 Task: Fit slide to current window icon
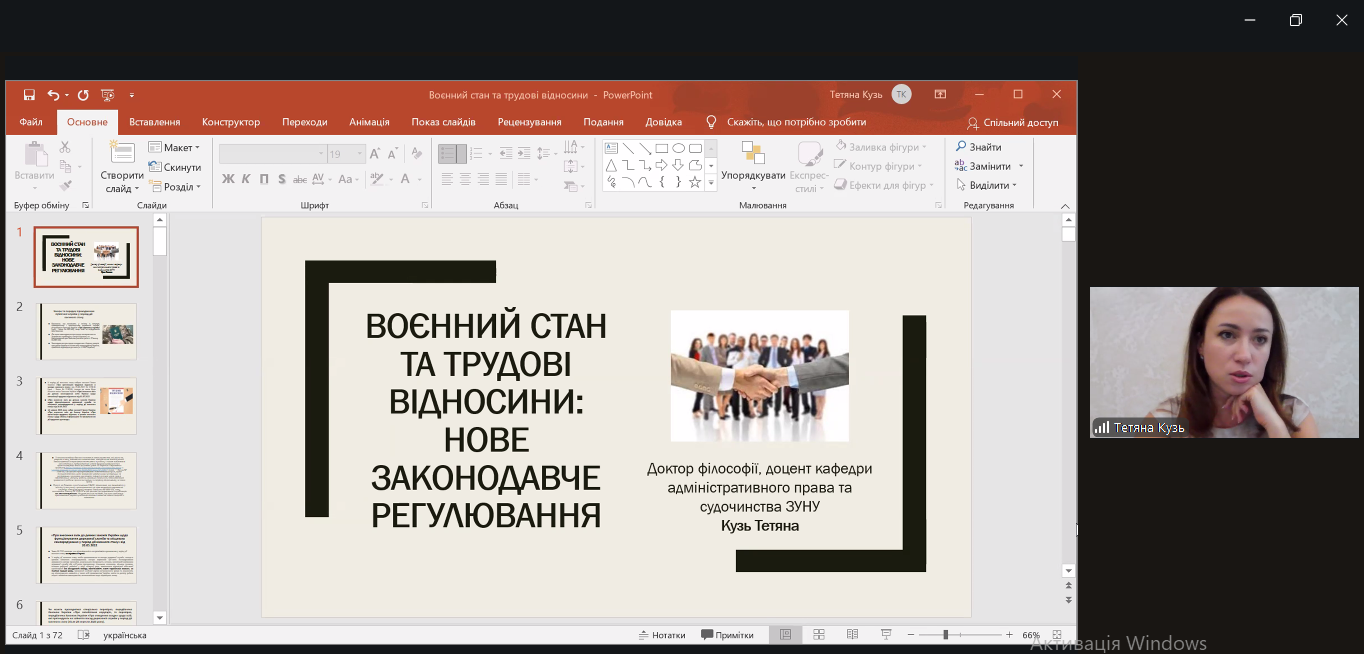tap(1057, 635)
